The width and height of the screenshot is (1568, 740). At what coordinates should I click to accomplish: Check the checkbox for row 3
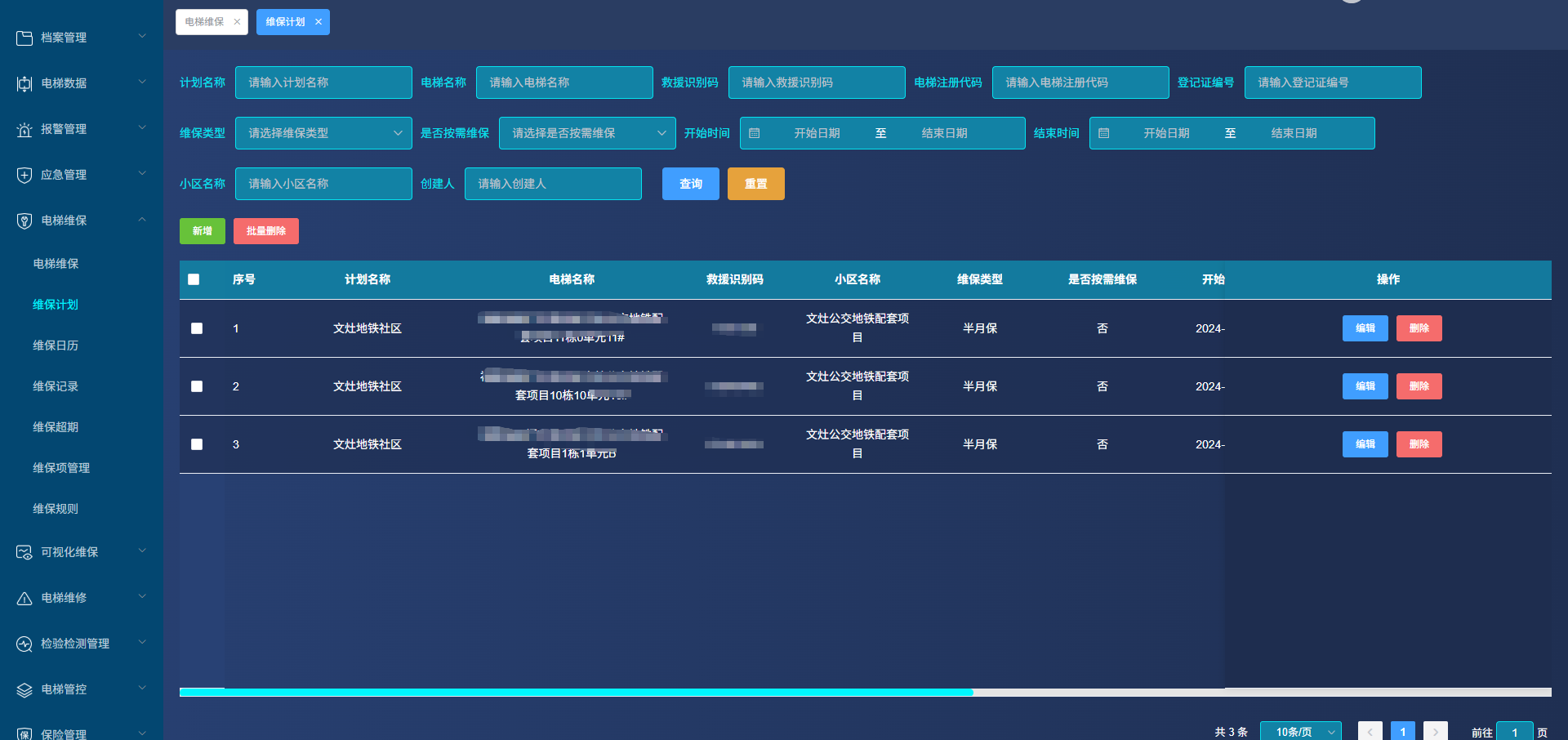tap(197, 444)
